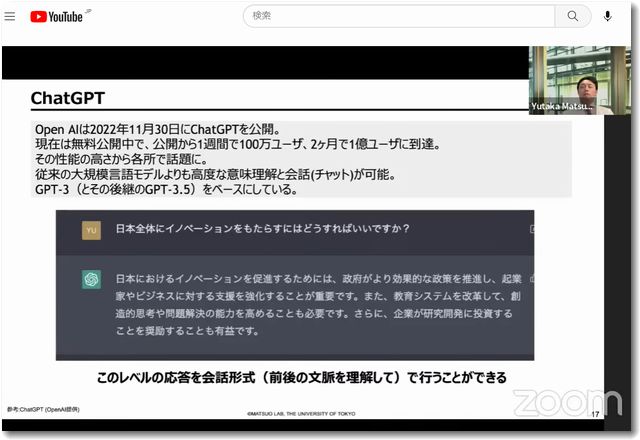640x440 pixels.
Task: Focus the YouTube search box
Action: click(399, 16)
